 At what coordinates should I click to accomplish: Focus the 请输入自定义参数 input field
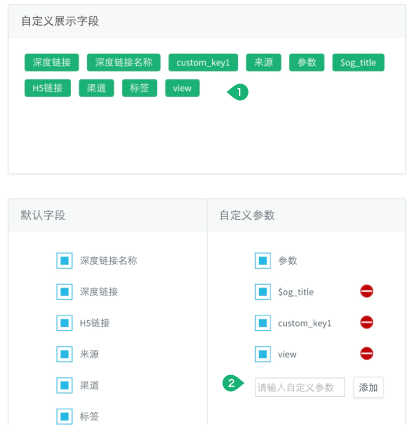pos(300,387)
